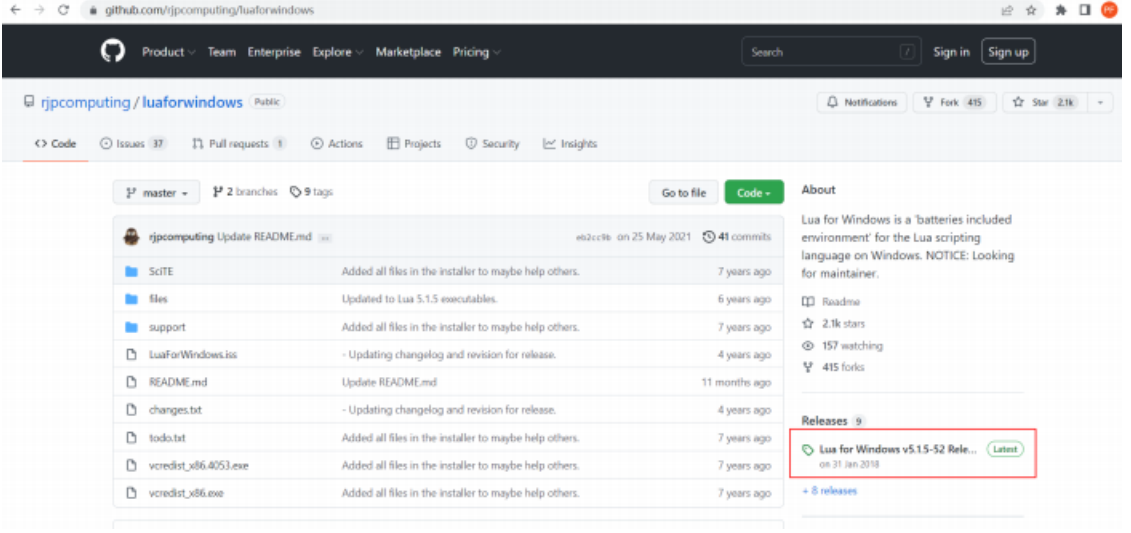Open Lua for Windows v5.1.5-52 release

tap(898, 449)
